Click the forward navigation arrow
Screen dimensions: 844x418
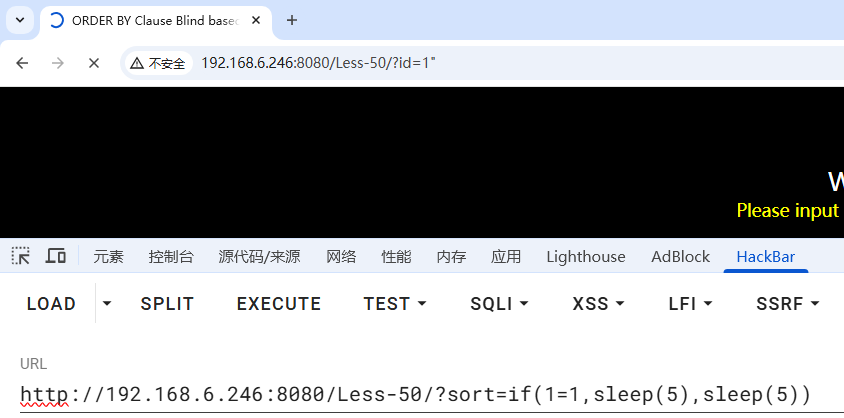click(x=58, y=63)
